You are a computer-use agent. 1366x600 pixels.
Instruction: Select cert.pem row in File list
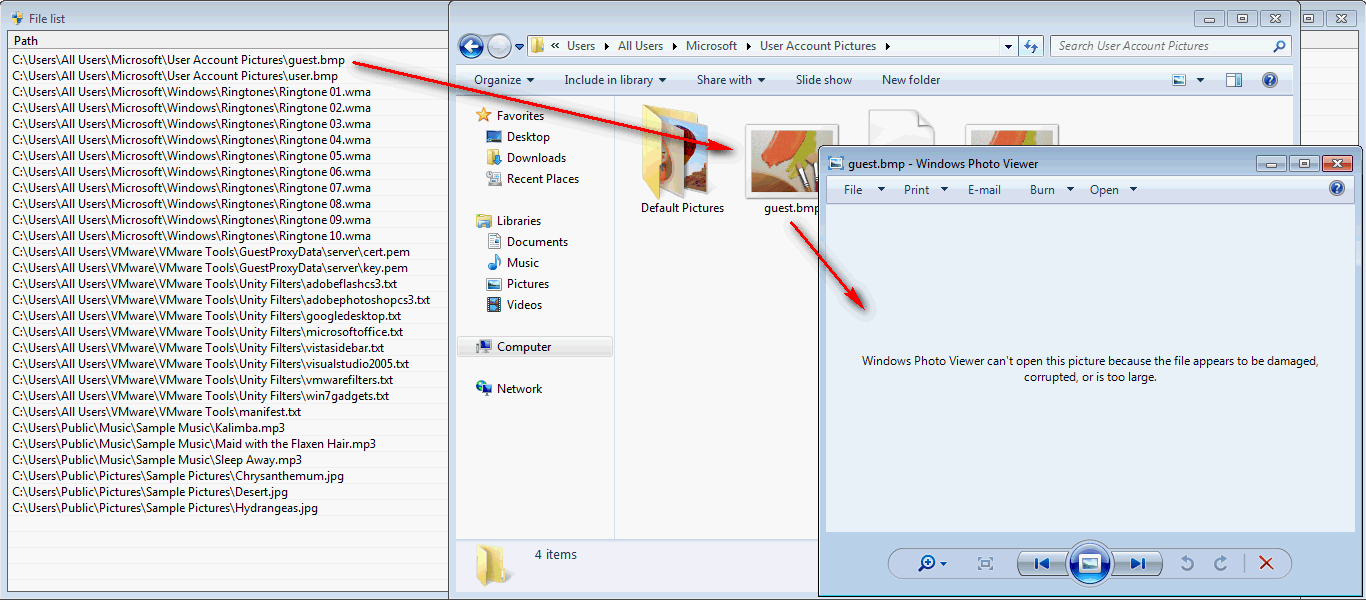[211, 252]
